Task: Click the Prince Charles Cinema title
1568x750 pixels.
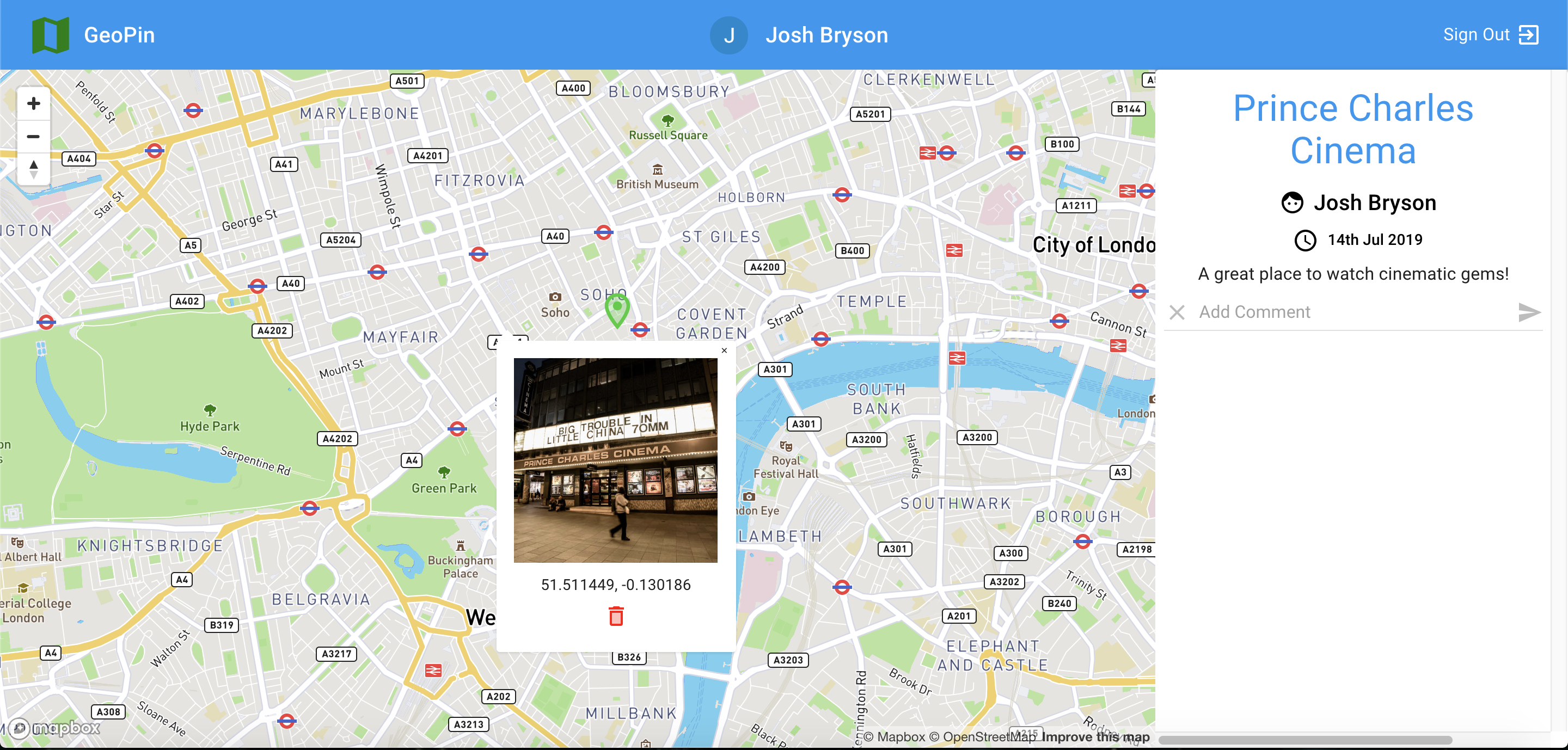Action: pos(1352,130)
